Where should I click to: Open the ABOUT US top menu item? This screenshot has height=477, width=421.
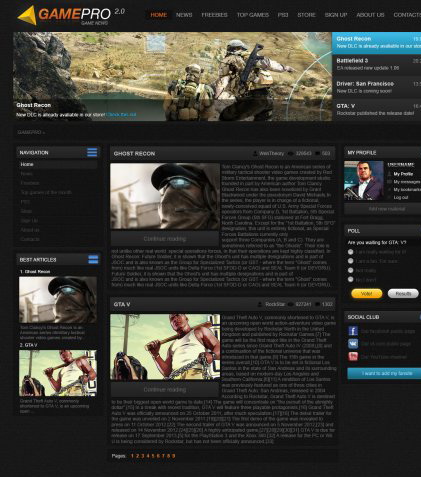(370, 15)
